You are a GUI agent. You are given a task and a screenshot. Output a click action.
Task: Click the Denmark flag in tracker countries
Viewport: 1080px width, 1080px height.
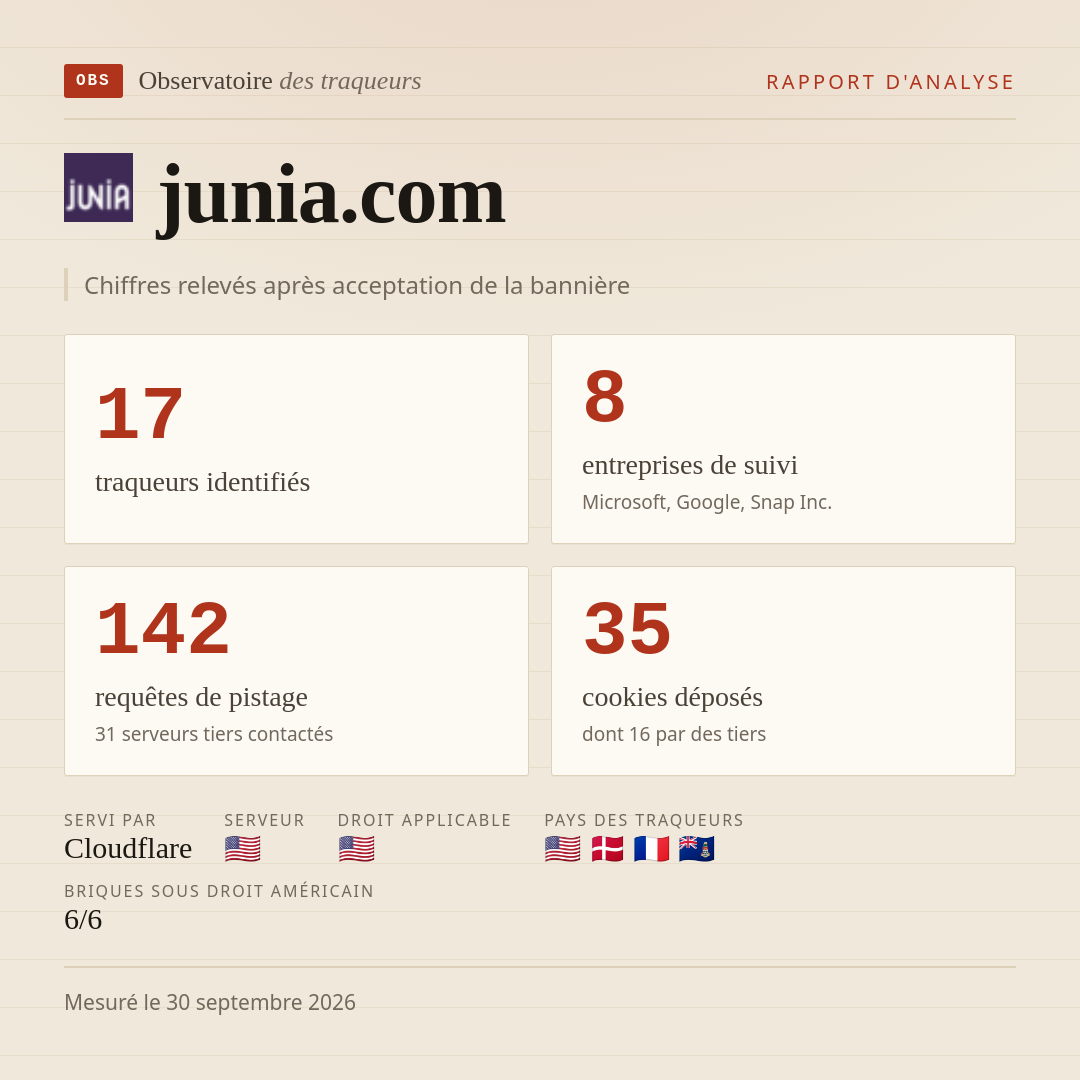[608, 849]
